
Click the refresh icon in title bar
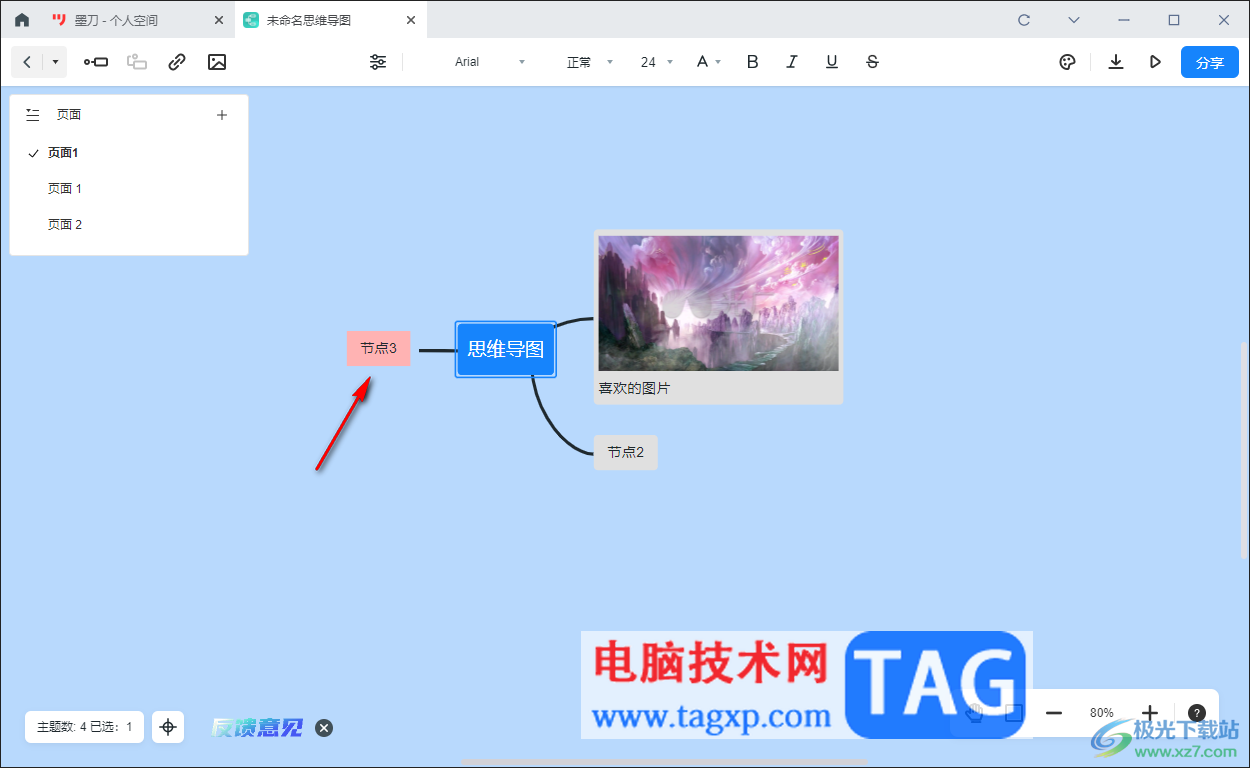click(x=1024, y=20)
